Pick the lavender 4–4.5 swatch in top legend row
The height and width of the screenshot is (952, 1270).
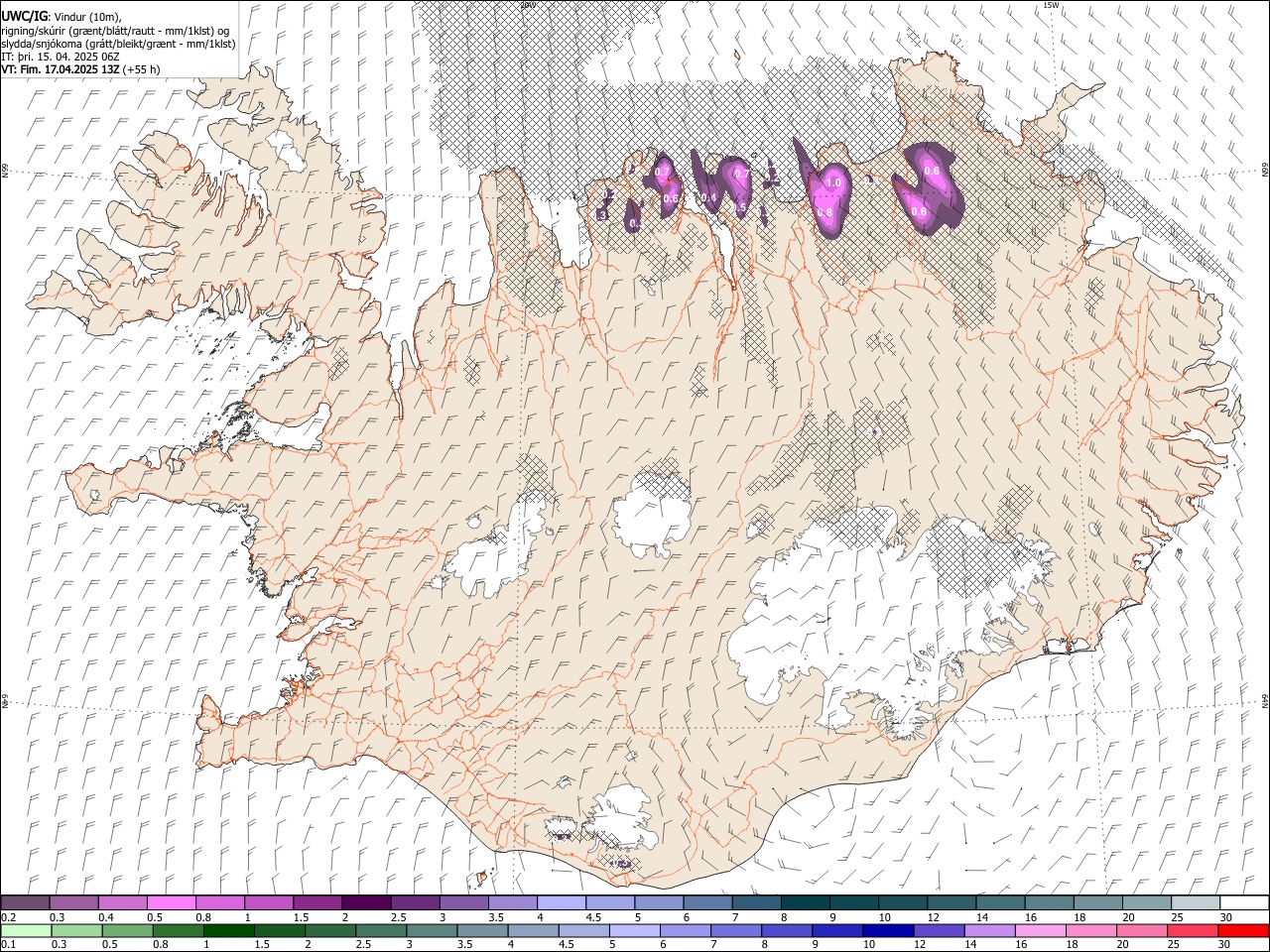tap(562, 903)
